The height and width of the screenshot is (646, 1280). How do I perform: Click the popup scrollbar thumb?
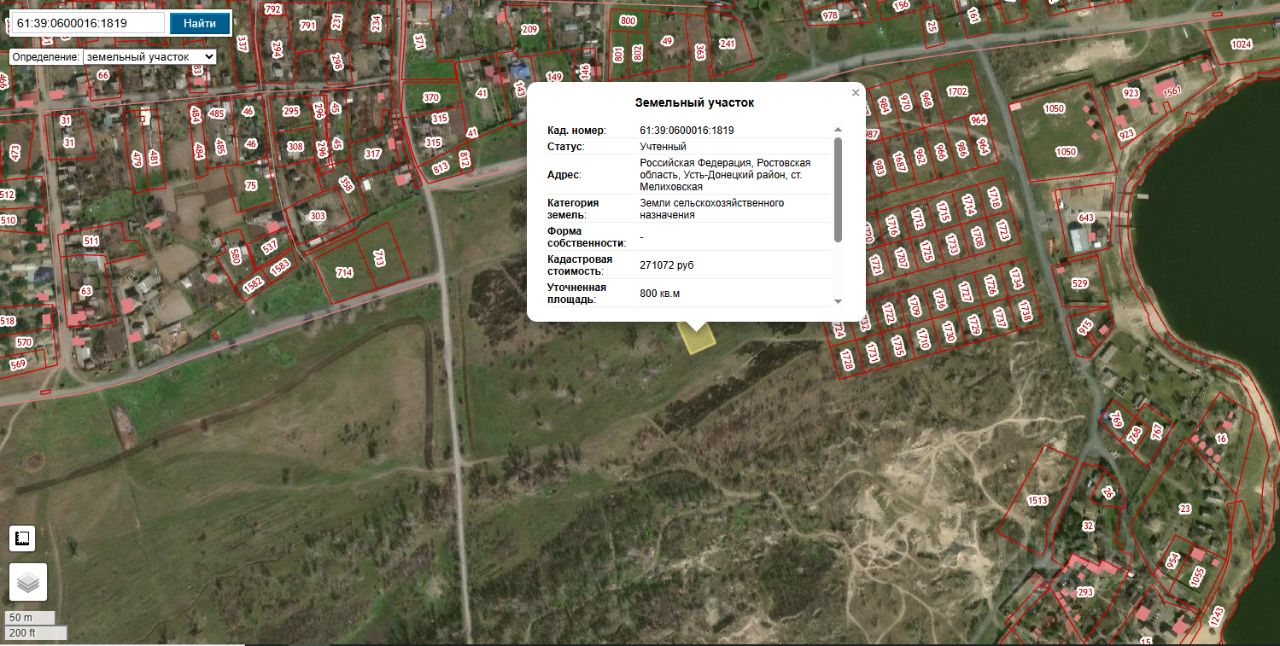pos(838,189)
